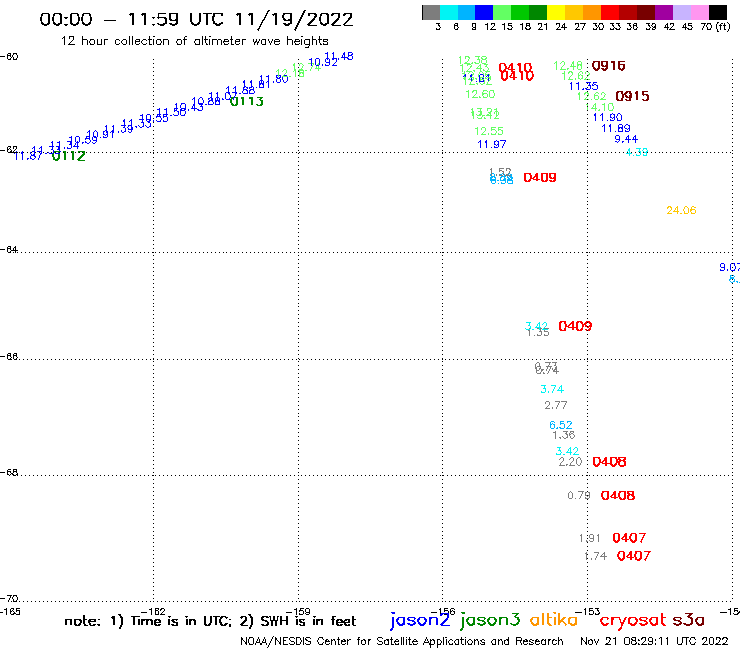740x650 pixels.
Task: Select the red "0407" beside 1.74
Action: 634,556
